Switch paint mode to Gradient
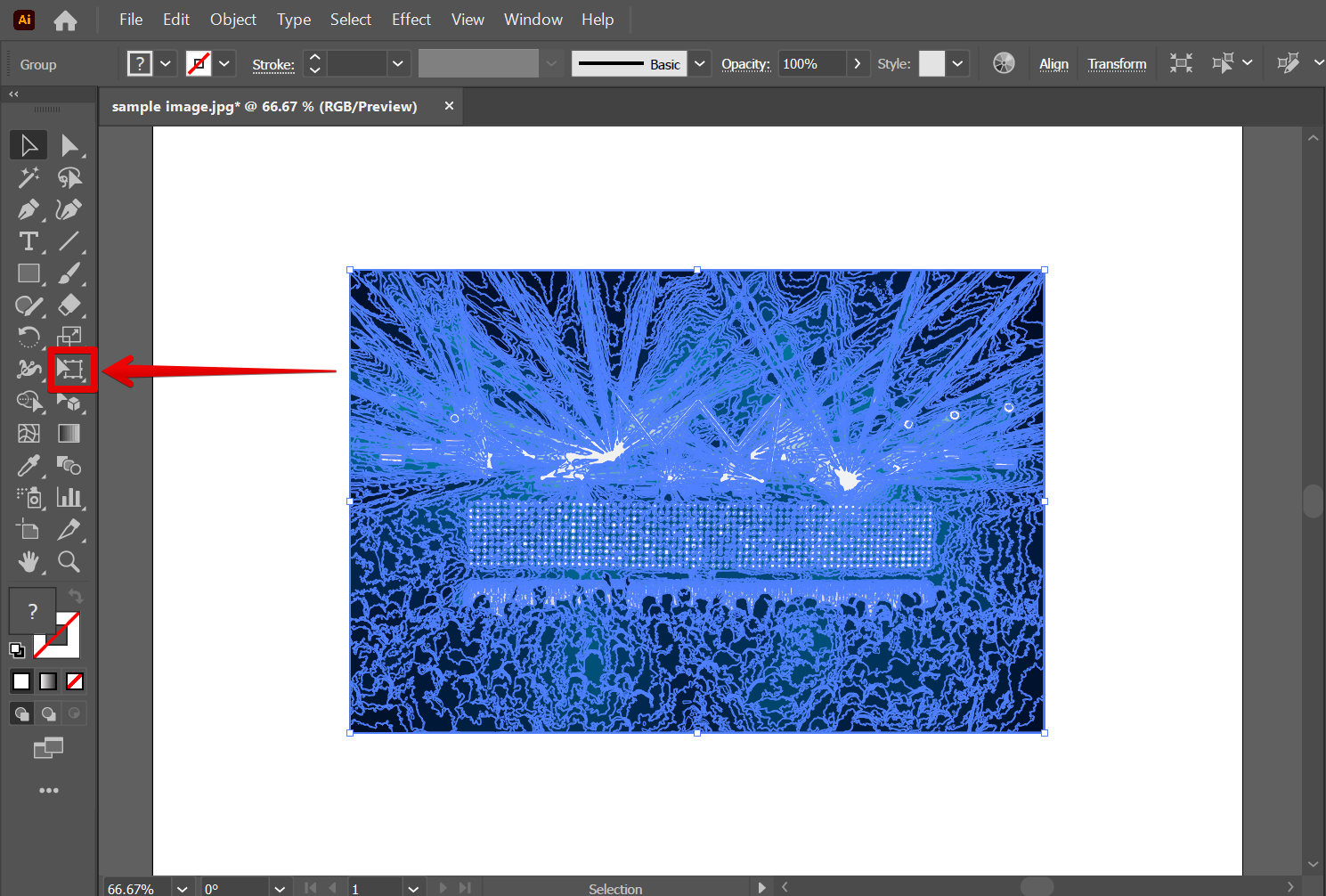Image resolution: width=1326 pixels, height=896 pixels. point(48,681)
